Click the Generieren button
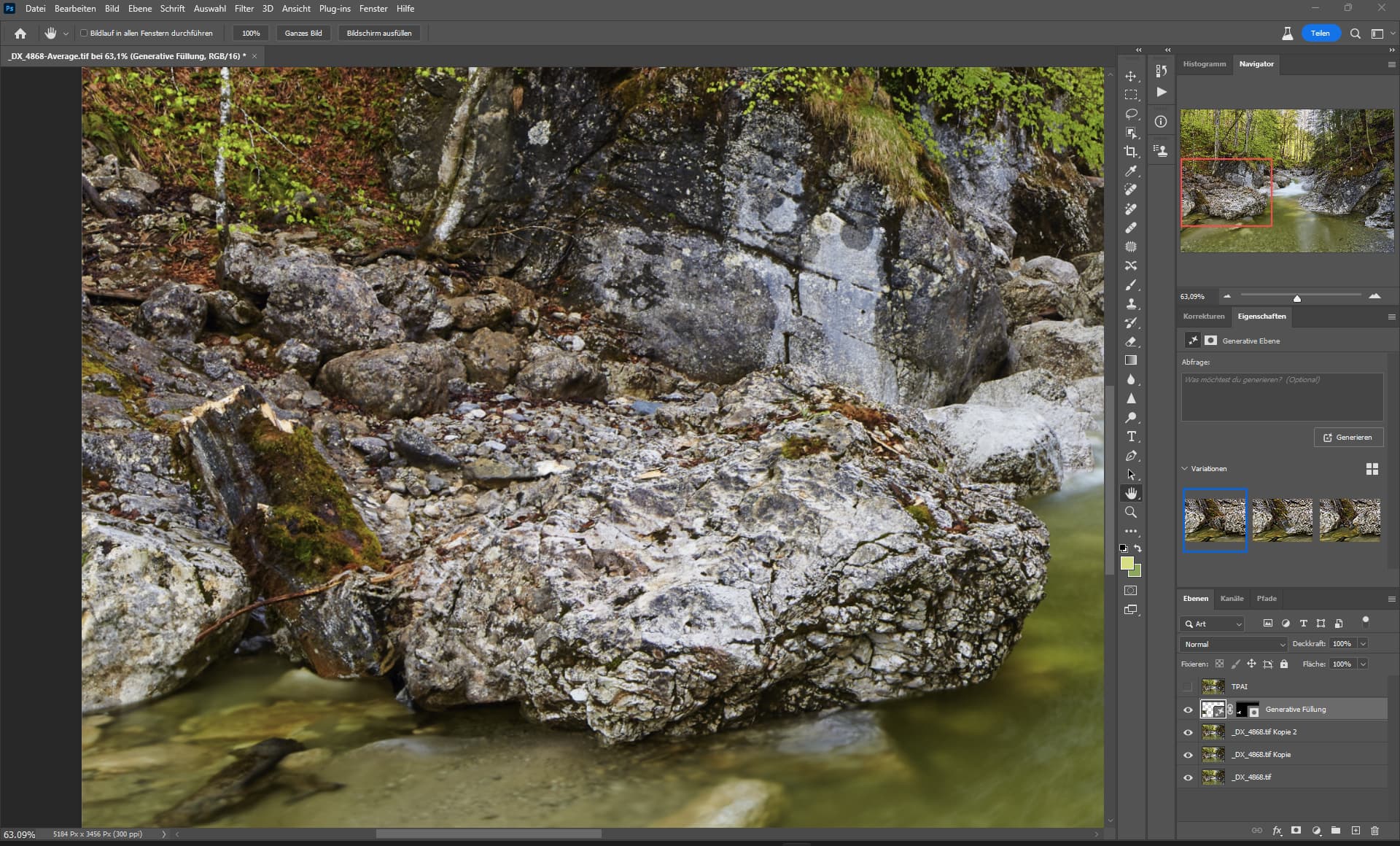This screenshot has height=846, width=1400. (x=1348, y=437)
